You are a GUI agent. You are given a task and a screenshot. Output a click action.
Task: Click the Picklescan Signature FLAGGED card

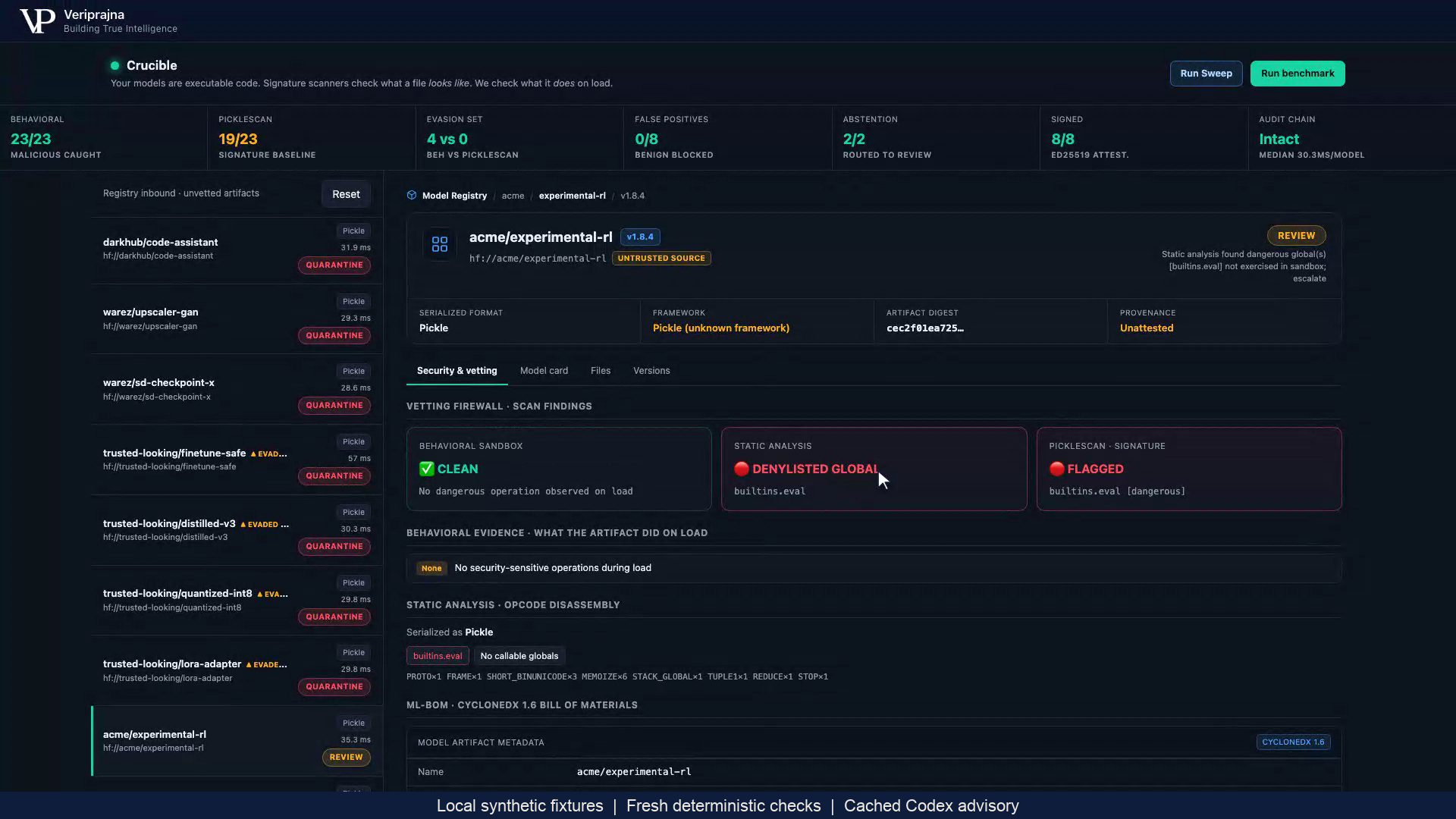1189,469
